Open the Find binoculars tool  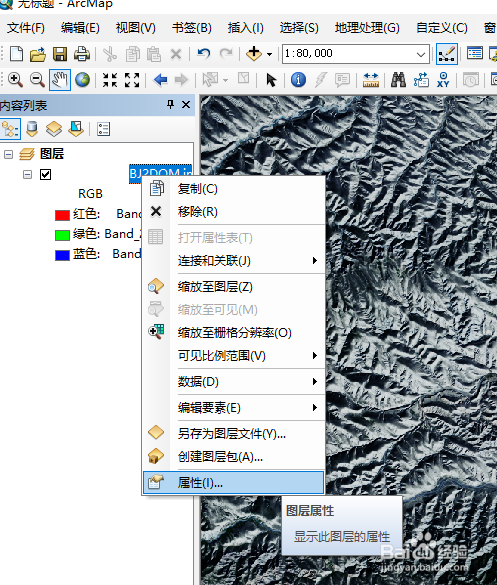click(x=398, y=79)
